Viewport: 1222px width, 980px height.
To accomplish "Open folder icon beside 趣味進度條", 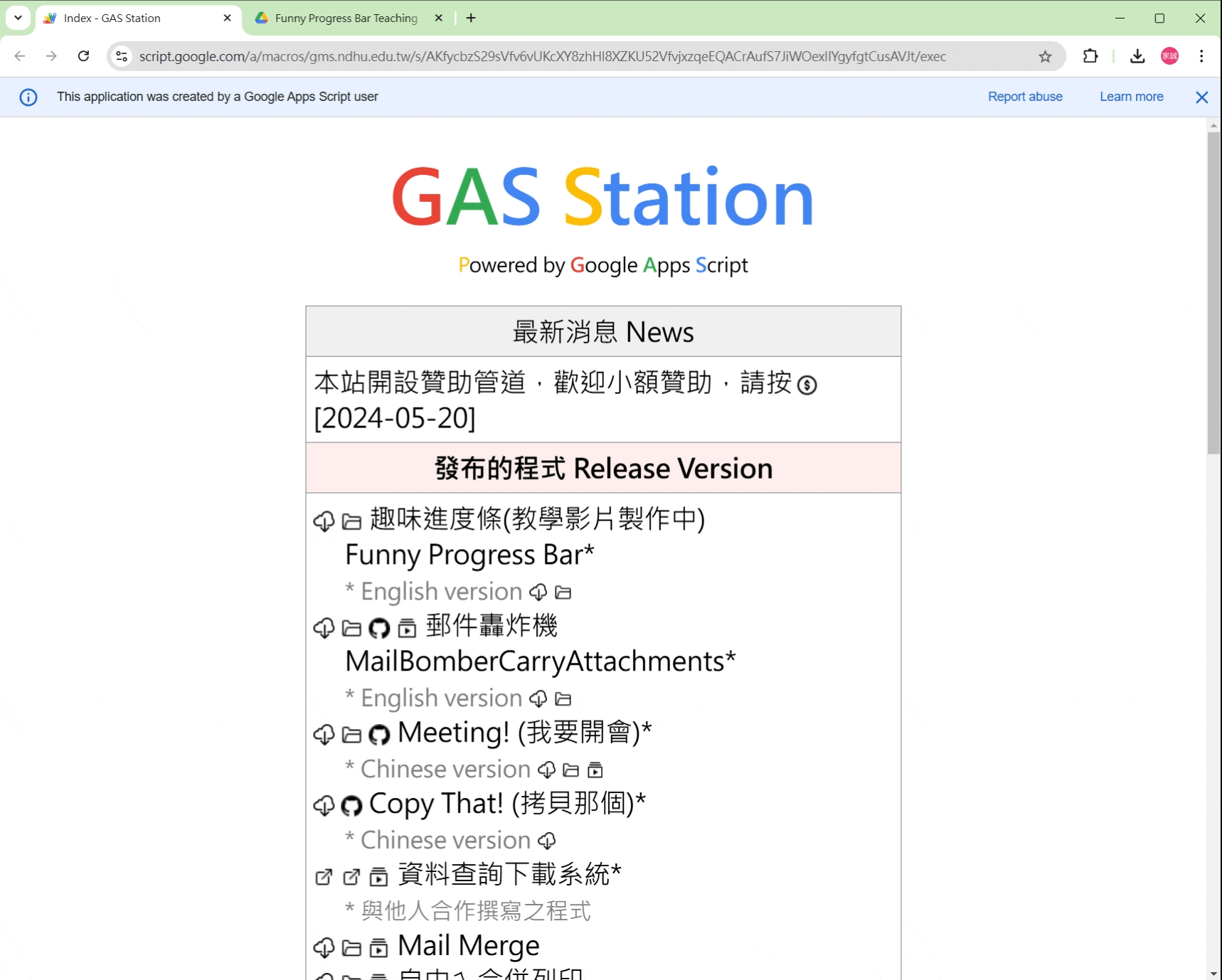I will click(x=351, y=522).
